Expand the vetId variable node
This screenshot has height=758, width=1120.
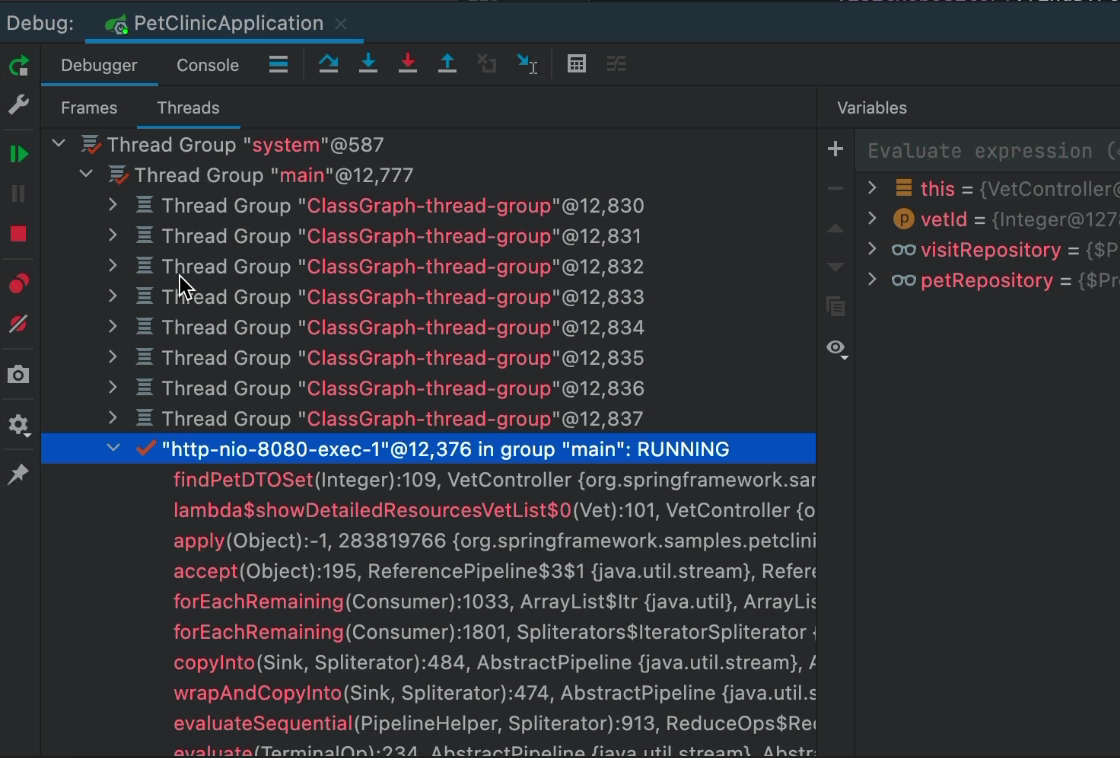tap(872, 219)
